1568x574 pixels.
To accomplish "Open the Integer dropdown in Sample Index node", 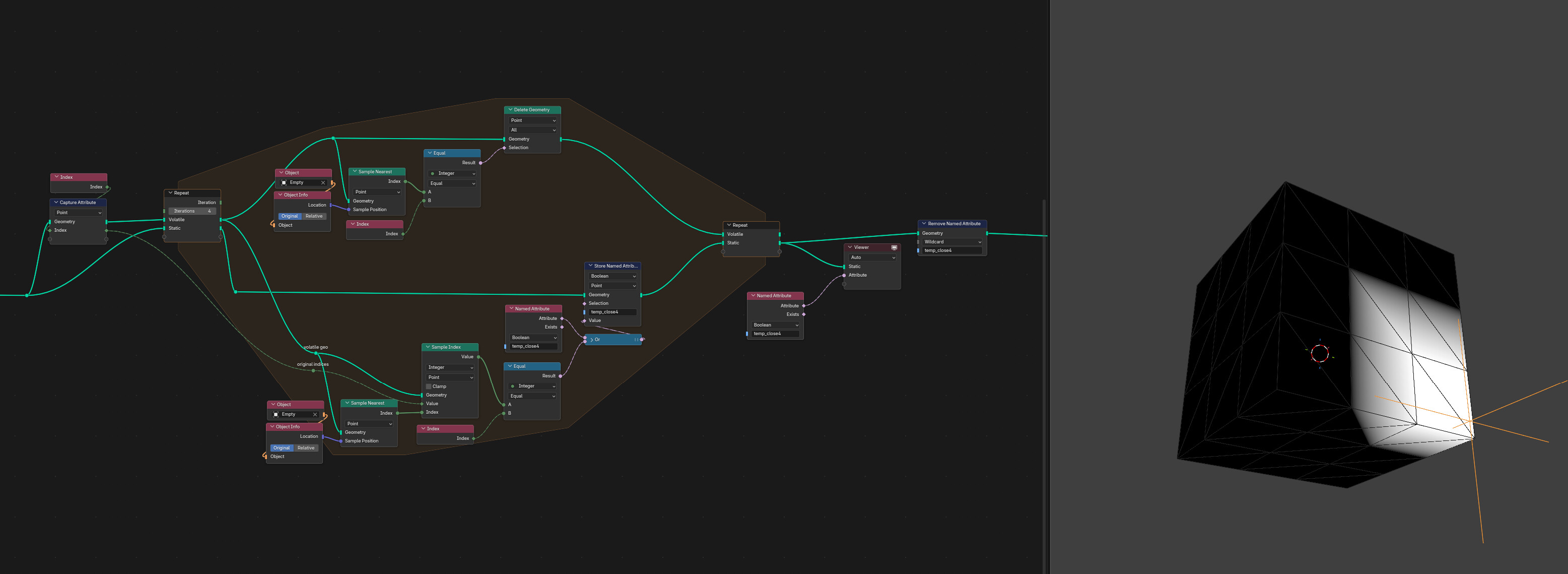I will 450,368.
